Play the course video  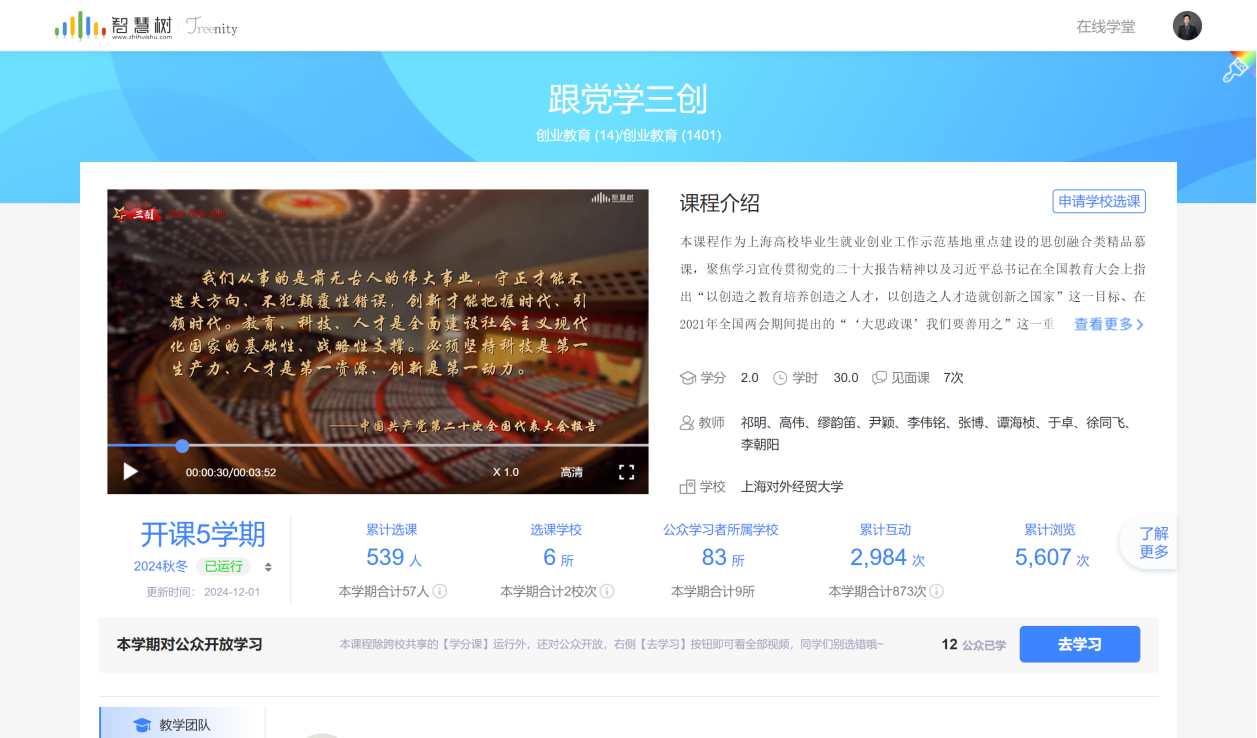(x=130, y=471)
